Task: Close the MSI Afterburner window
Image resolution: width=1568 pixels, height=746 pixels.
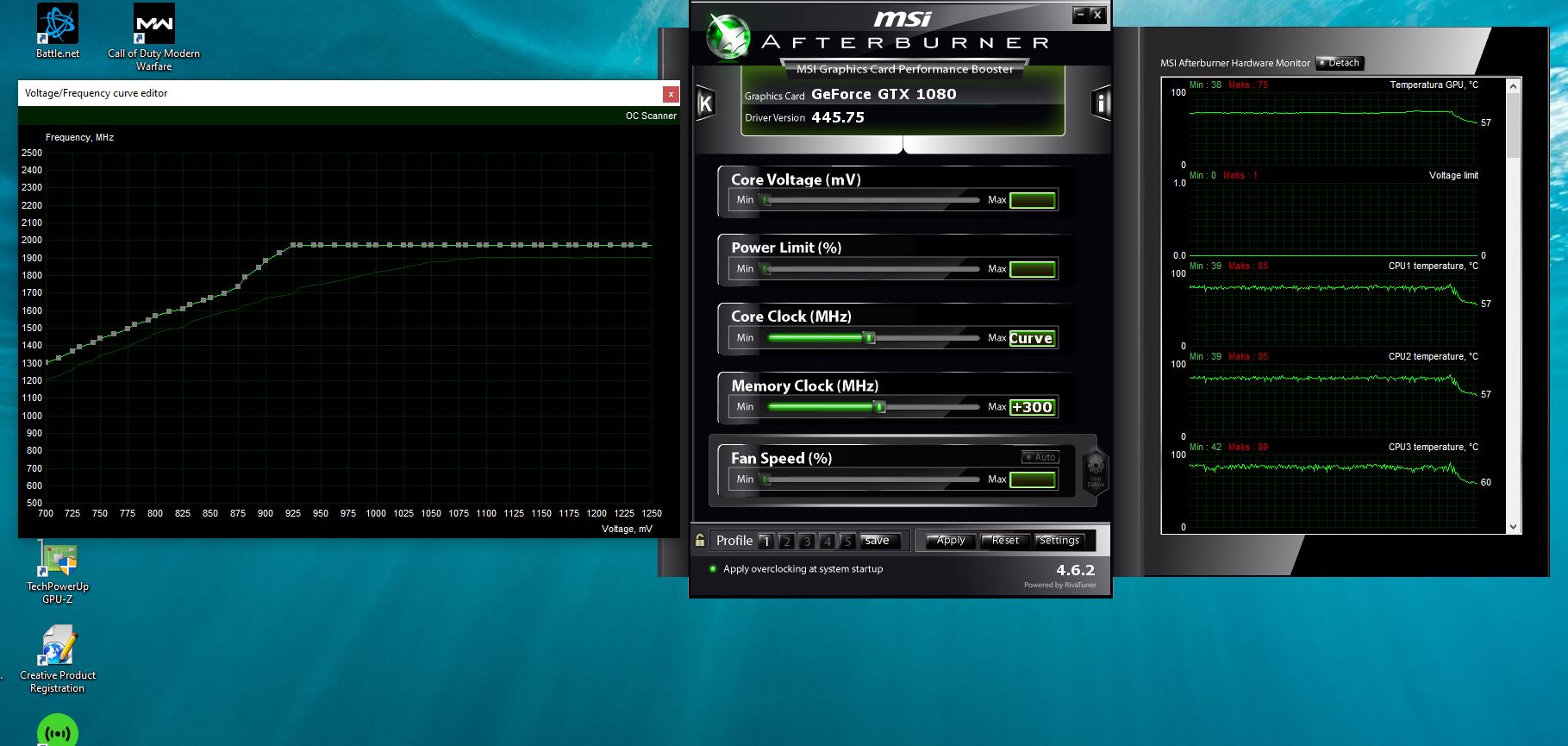Action: tap(1097, 14)
